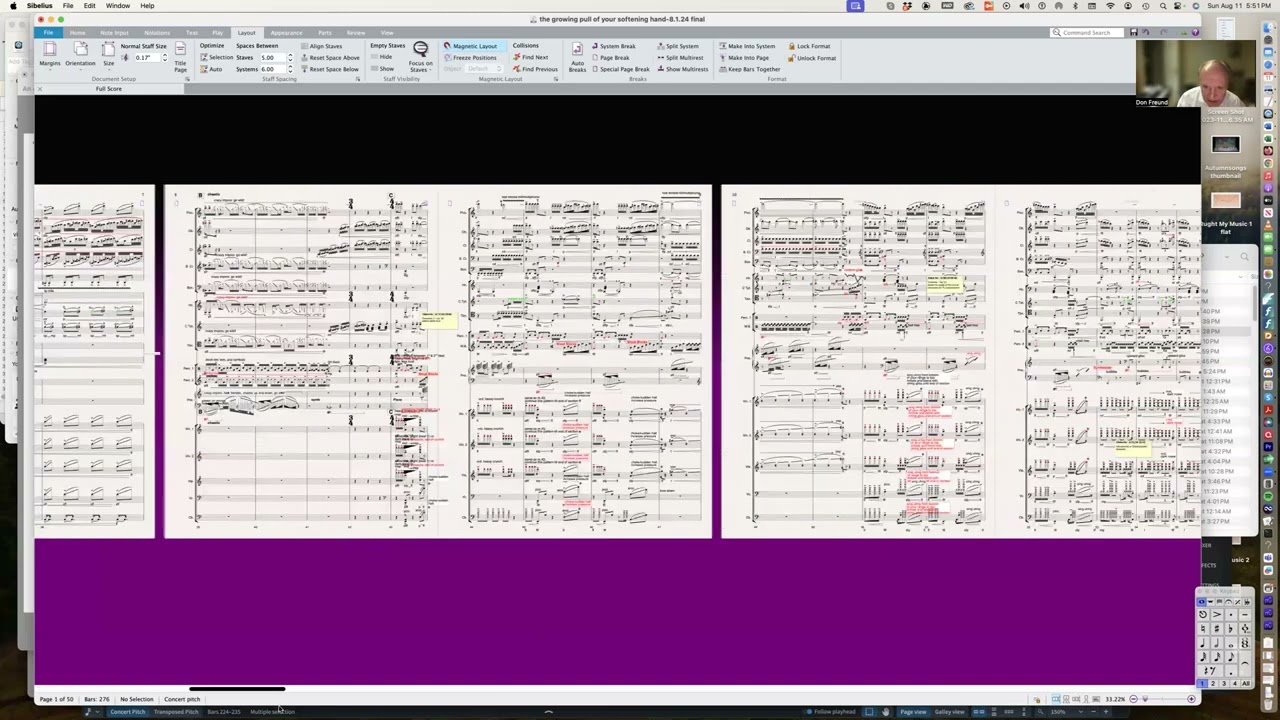Insert a Special Page Break
The width and height of the screenshot is (1280, 720).
point(620,69)
